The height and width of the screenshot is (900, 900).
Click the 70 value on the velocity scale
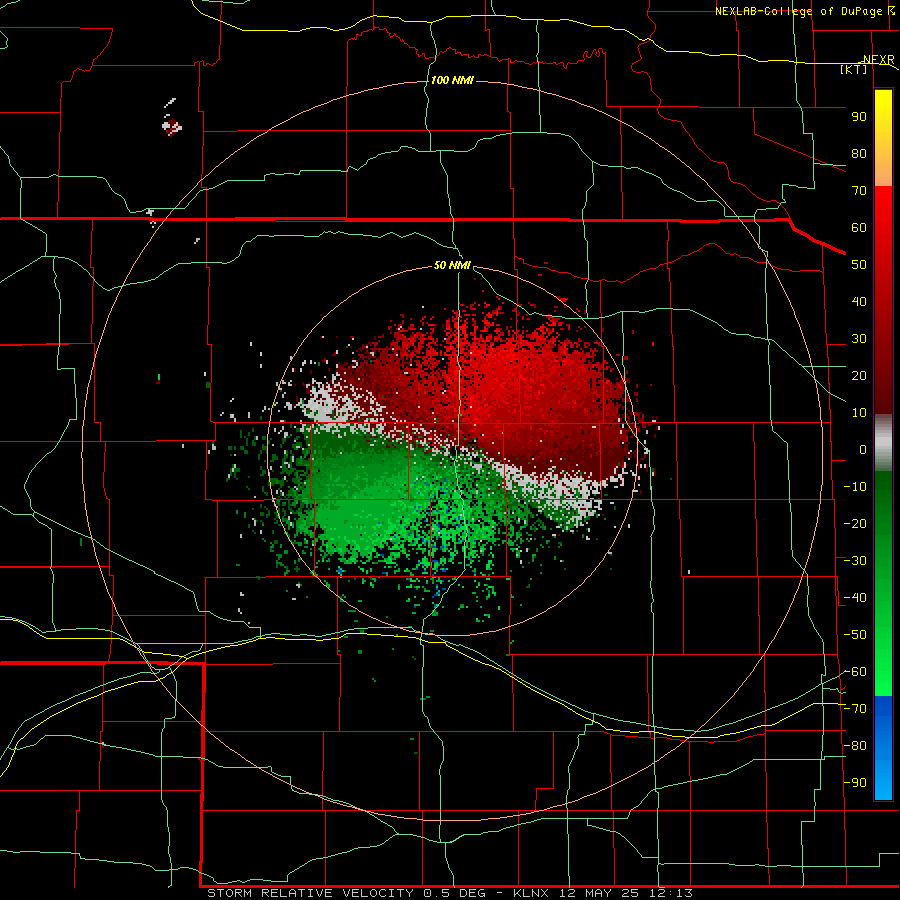pyautogui.click(x=859, y=191)
